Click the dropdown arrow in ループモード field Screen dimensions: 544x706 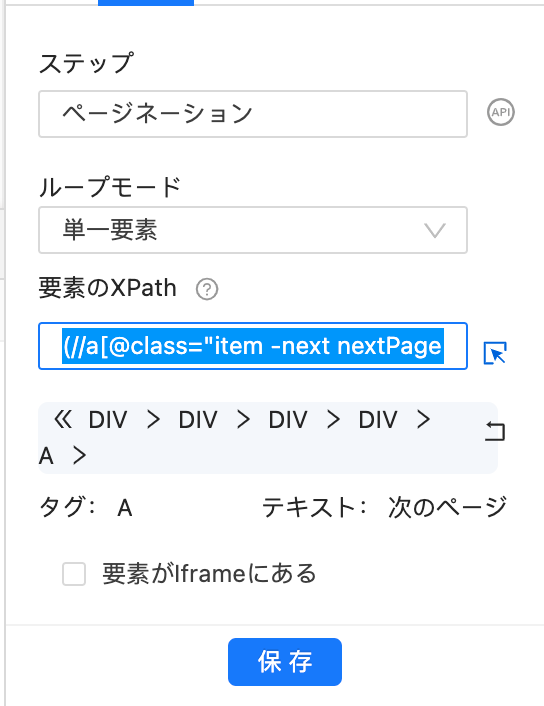[435, 231]
